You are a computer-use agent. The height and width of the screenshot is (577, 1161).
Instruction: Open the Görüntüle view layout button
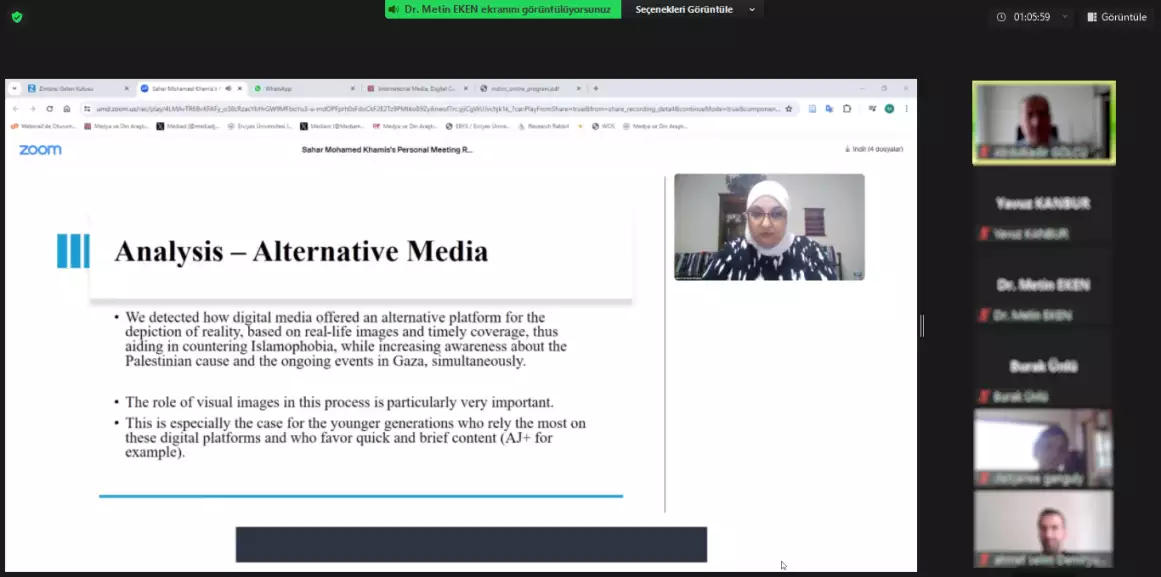1117,17
